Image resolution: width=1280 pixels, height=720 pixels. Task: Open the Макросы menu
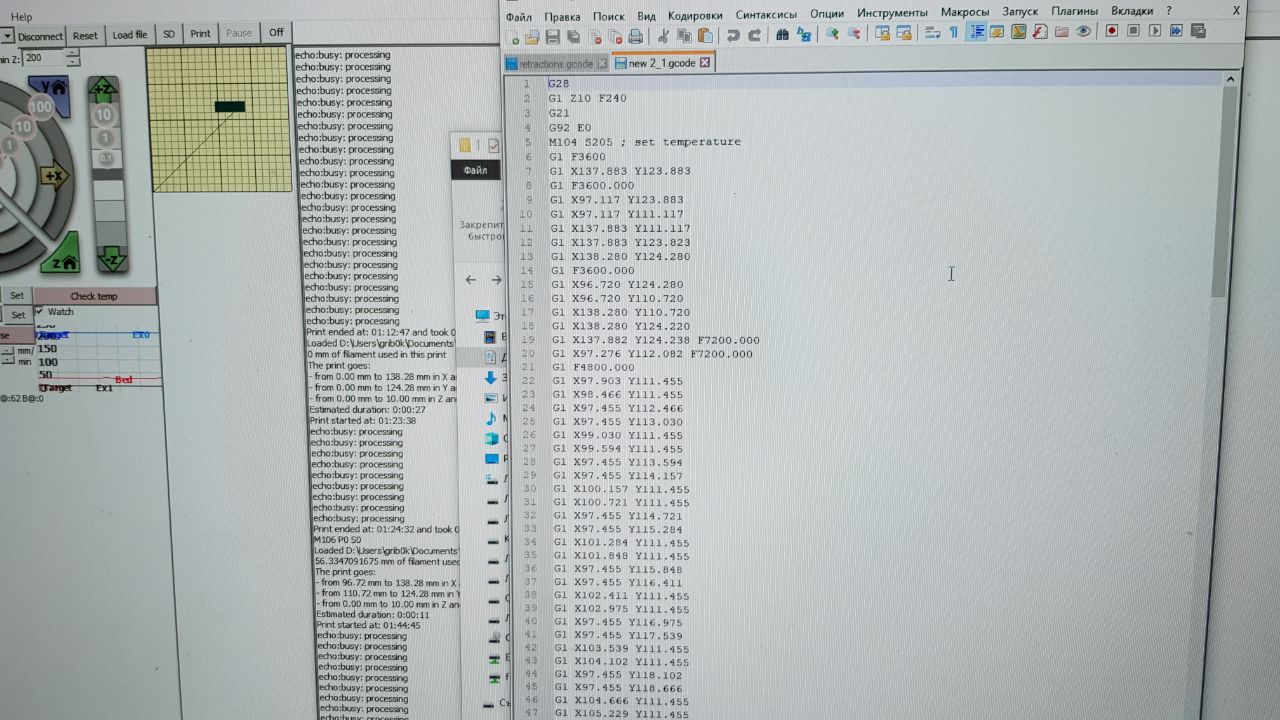tap(965, 12)
